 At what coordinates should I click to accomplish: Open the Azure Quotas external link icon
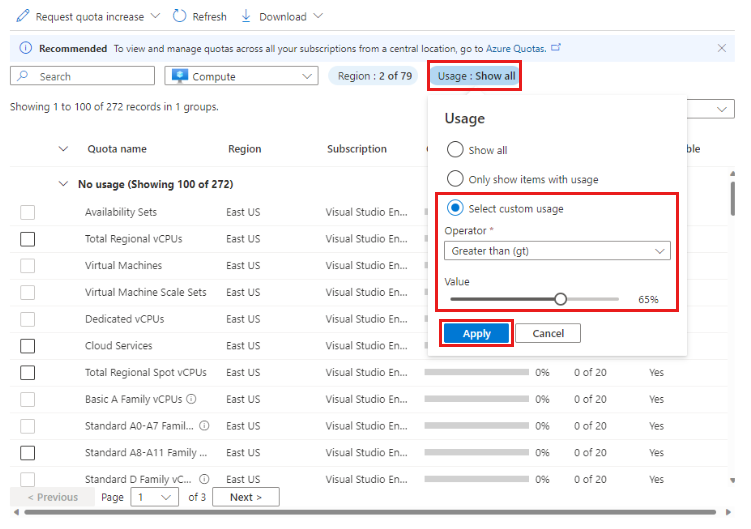pyautogui.click(x=557, y=48)
